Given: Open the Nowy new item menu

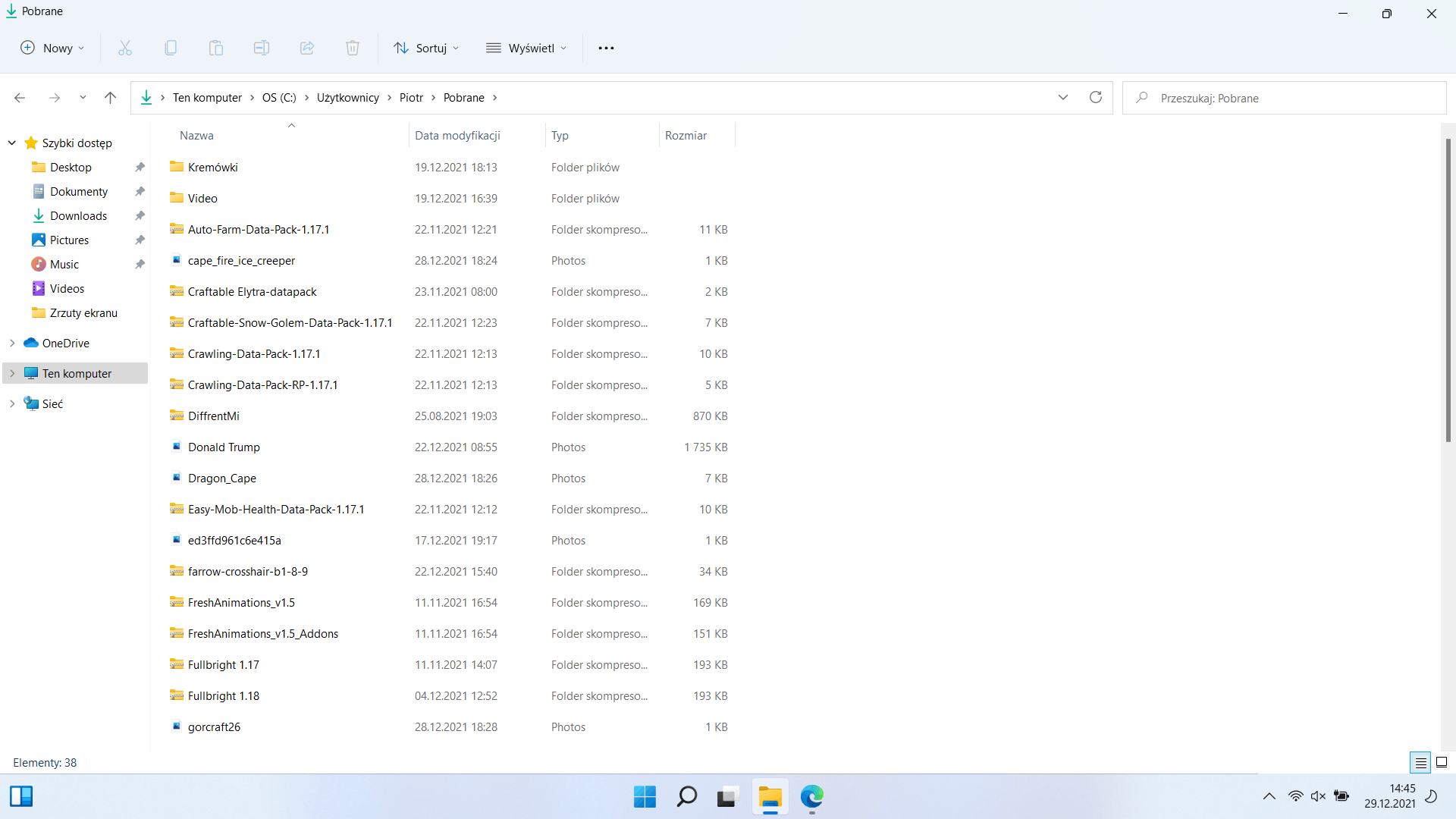Looking at the screenshot, I should pyautogui.click(x=52, y=48).
